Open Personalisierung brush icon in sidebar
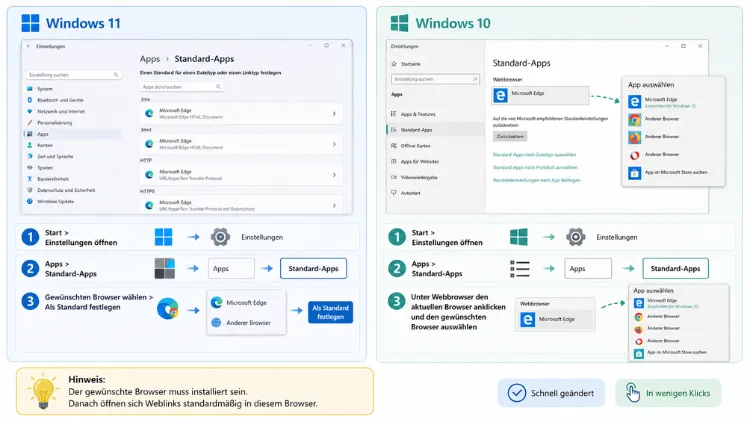750x422 pixels. click(30, 122)
